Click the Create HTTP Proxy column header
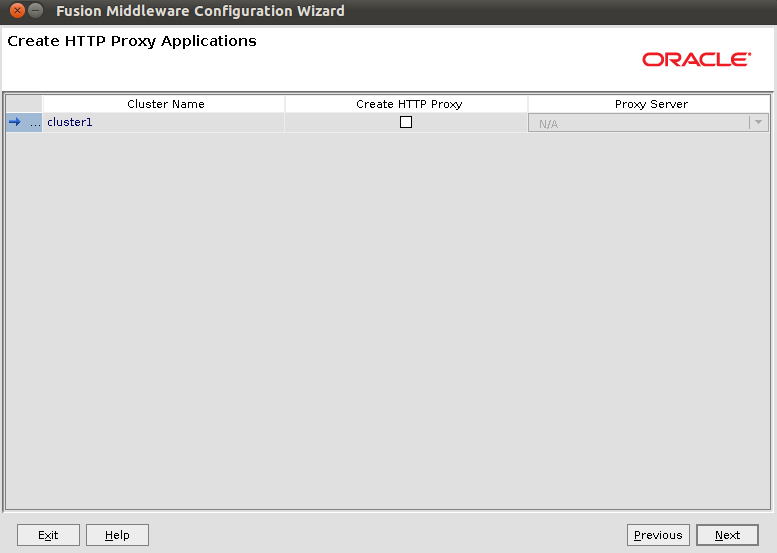 408,104
